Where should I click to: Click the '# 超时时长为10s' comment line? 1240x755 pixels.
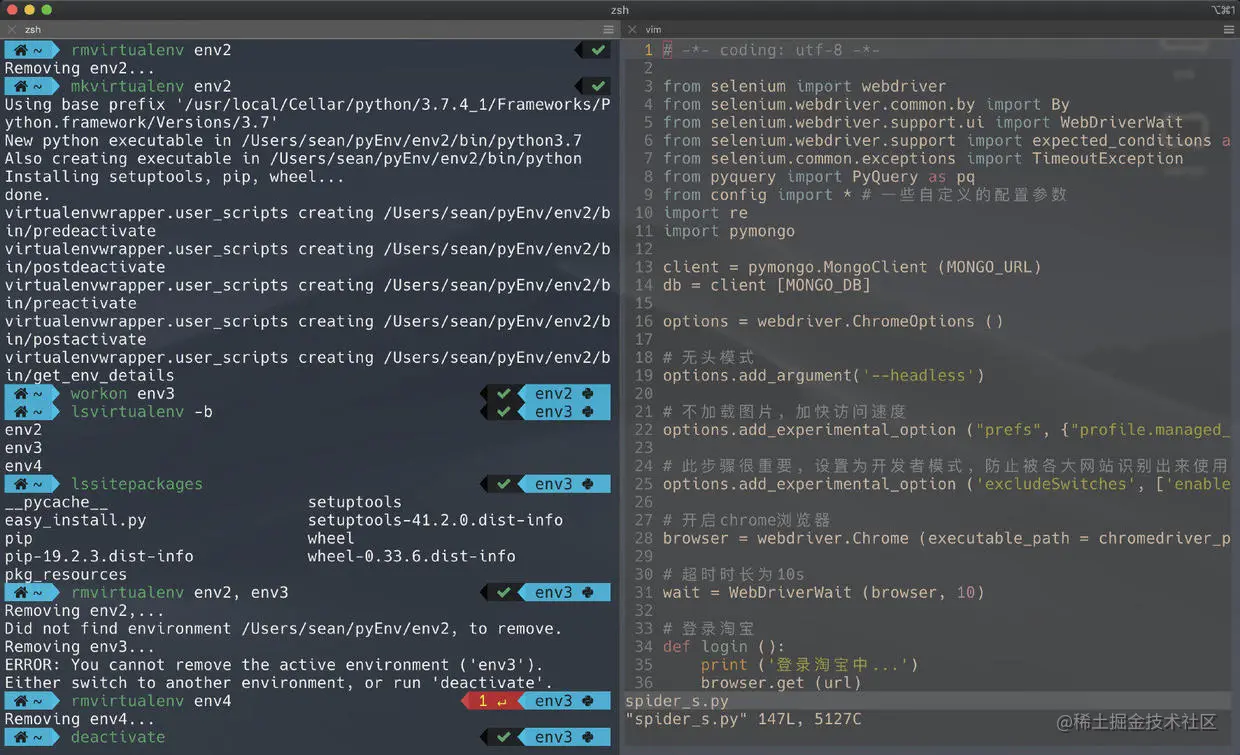[733, 574]
